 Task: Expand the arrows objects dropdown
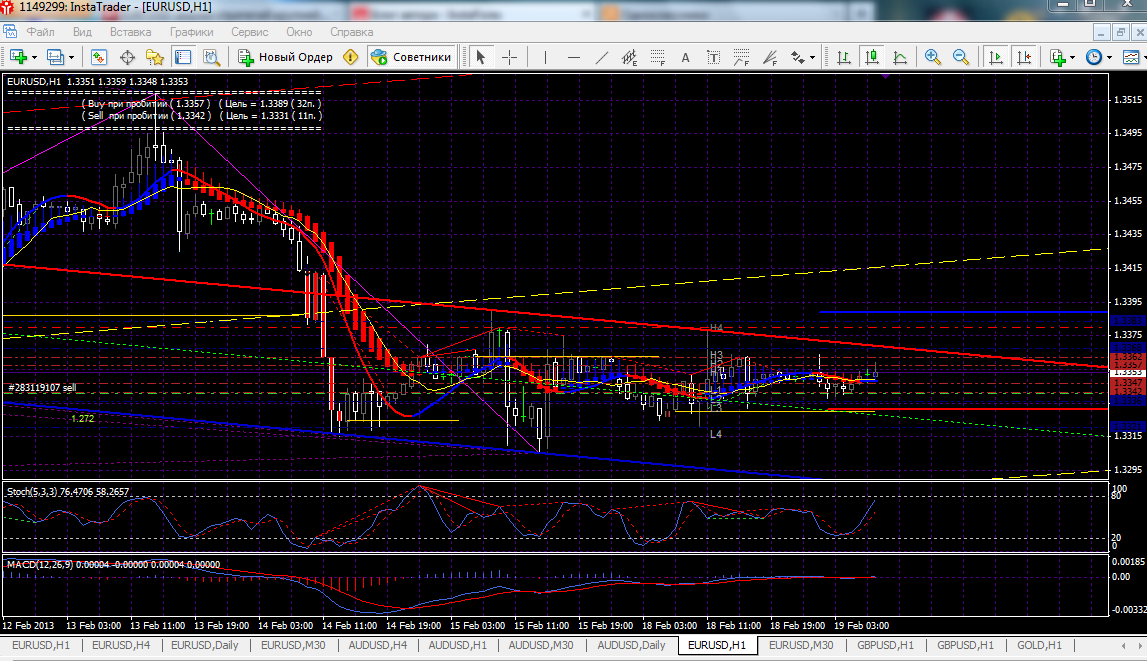(813, 57)
